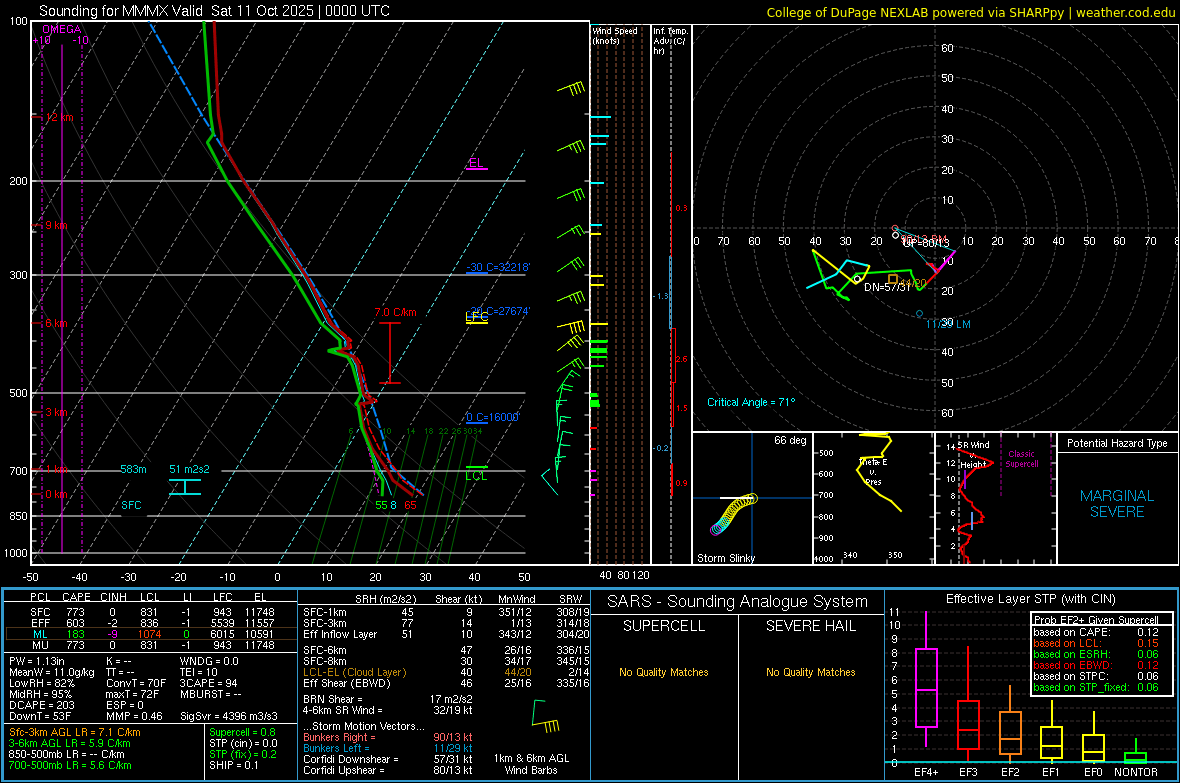This screenshot has height=783, width=1180.
Task: Click the 'Storm Slinky' caption
Action: point(725,558)
